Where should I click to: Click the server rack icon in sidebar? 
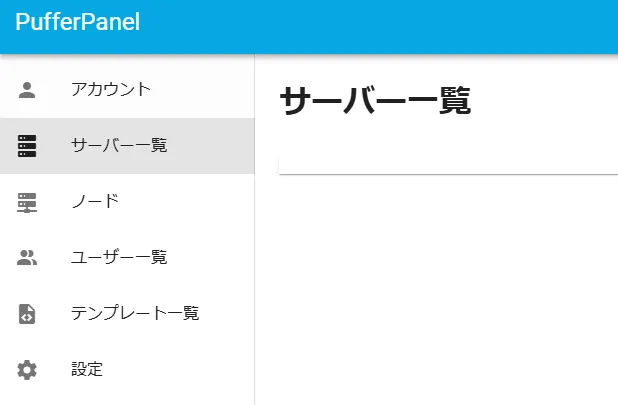pyautogui.click(x=27, y=146)
